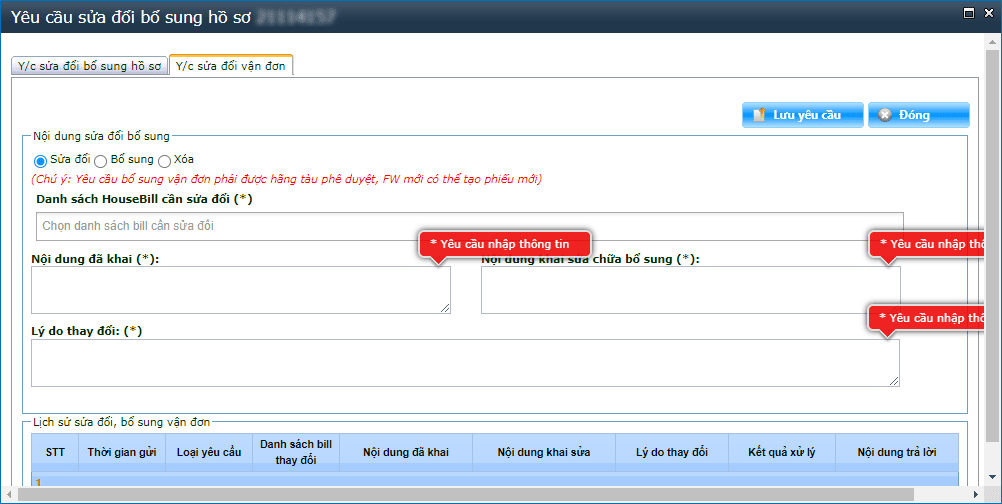
Task: Click the horizontal scrollbar right arrow
Action: point(977,495)
